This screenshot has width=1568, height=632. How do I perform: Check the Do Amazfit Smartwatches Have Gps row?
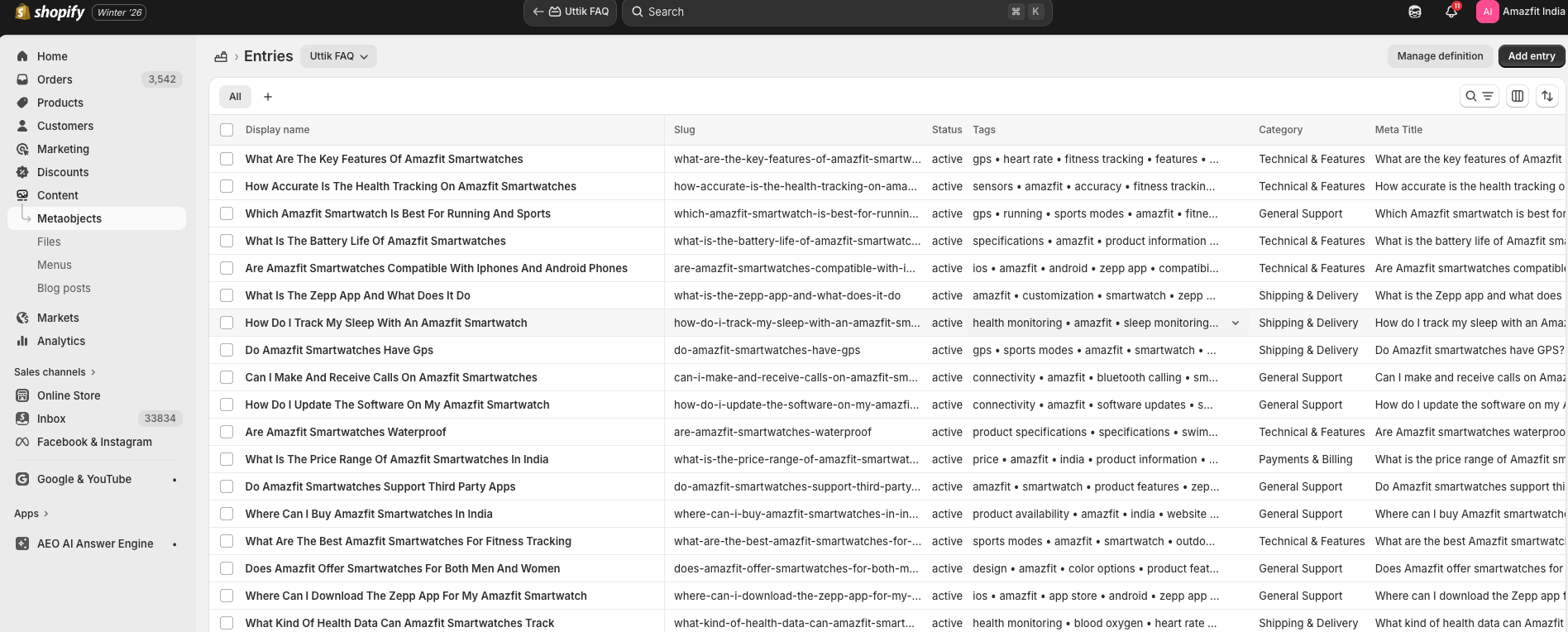(x=227, y=350)
